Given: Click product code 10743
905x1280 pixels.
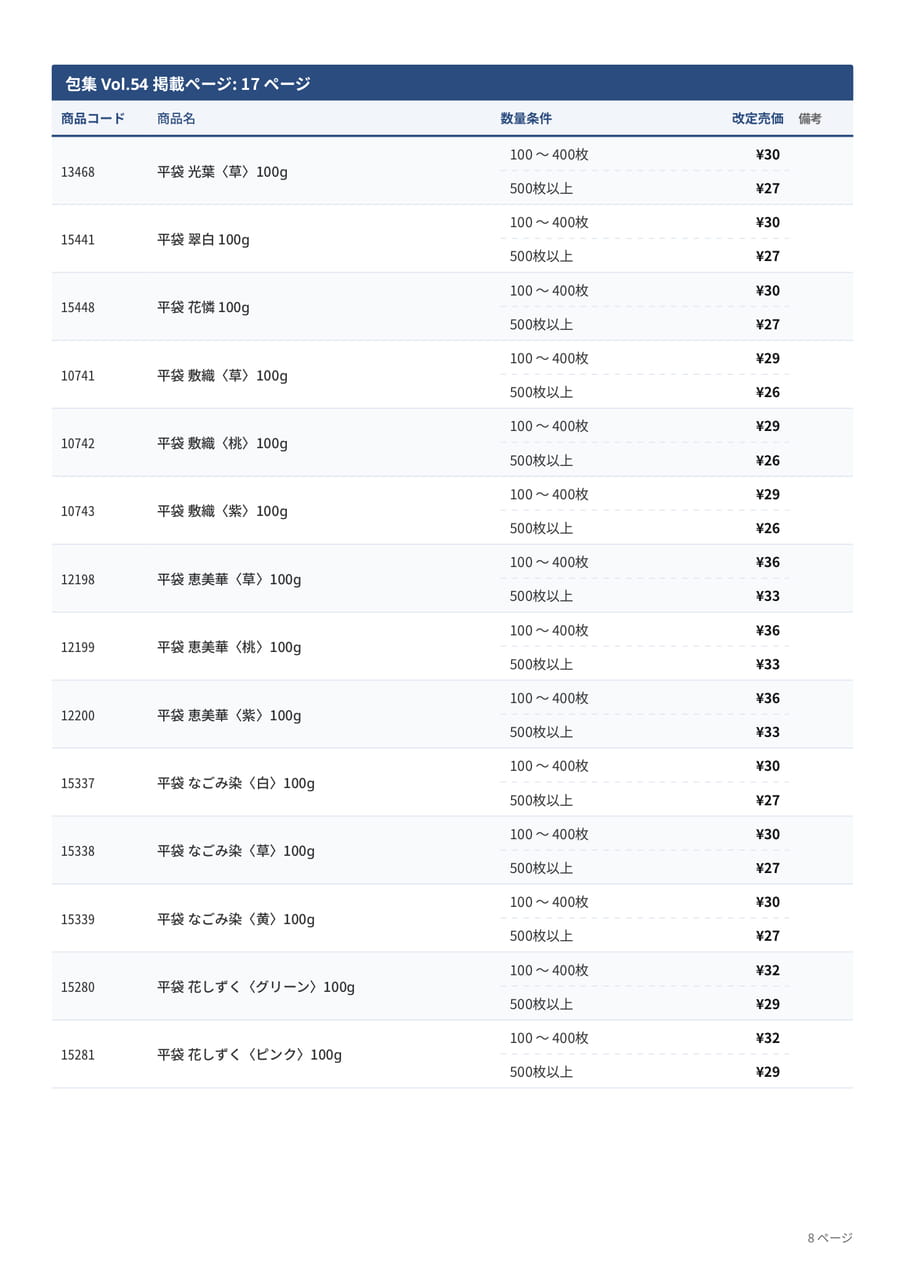Looking at the screenshot, I should point(78,511).
